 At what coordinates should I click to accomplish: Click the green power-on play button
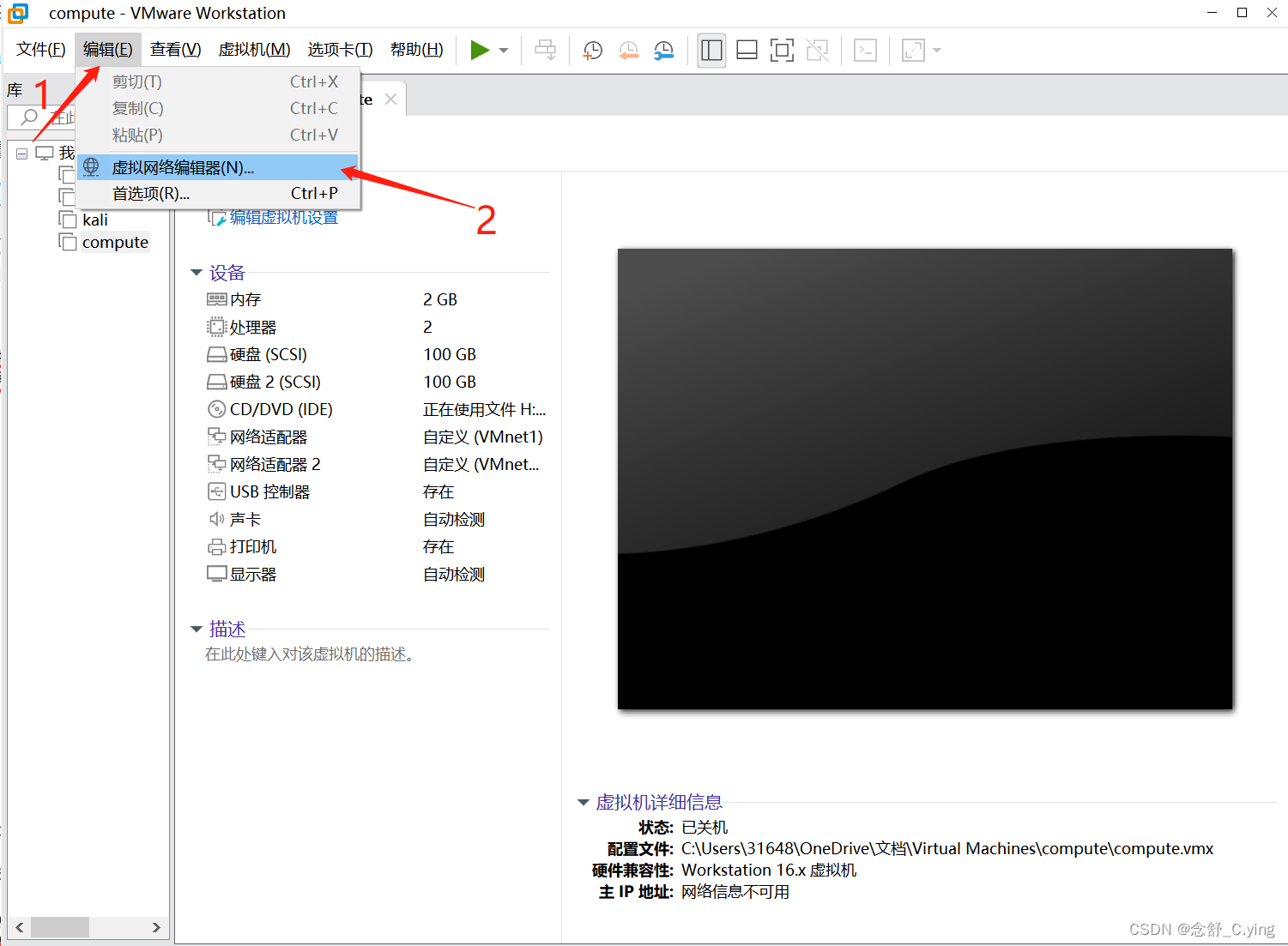480,51
